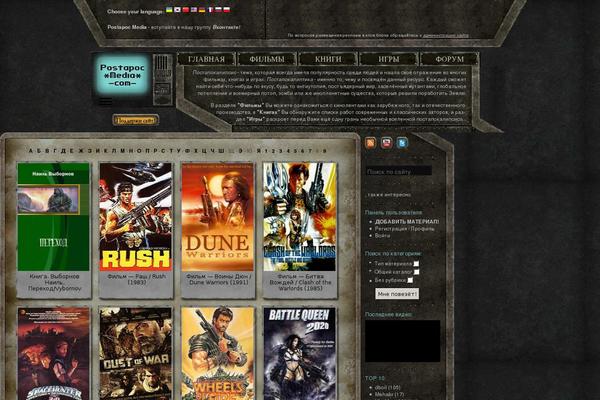This screenshot has height=400, width=600.
Task: Open the Battle Queen 2020 poster
Action: coord(300,354)
